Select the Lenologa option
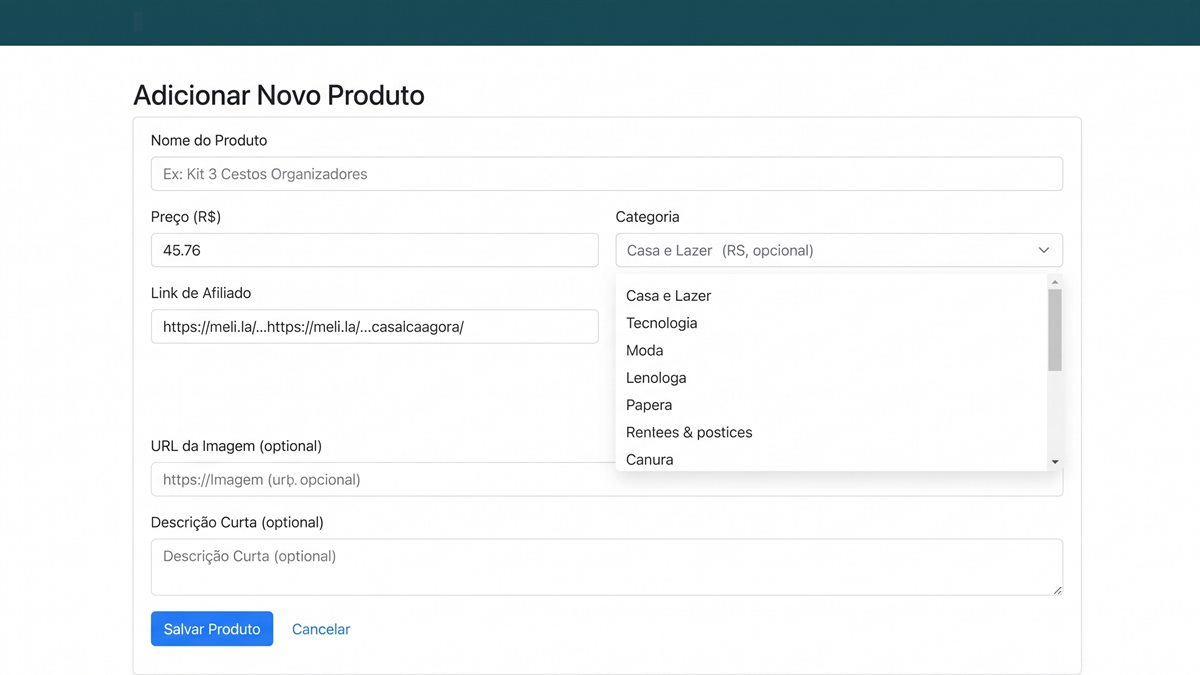 656,378
